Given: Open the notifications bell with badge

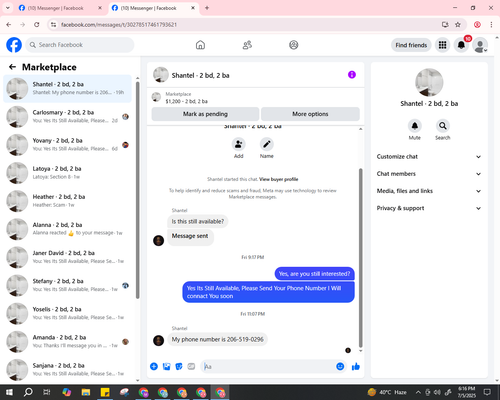Looking at the screenshot, I should (461, 45).
